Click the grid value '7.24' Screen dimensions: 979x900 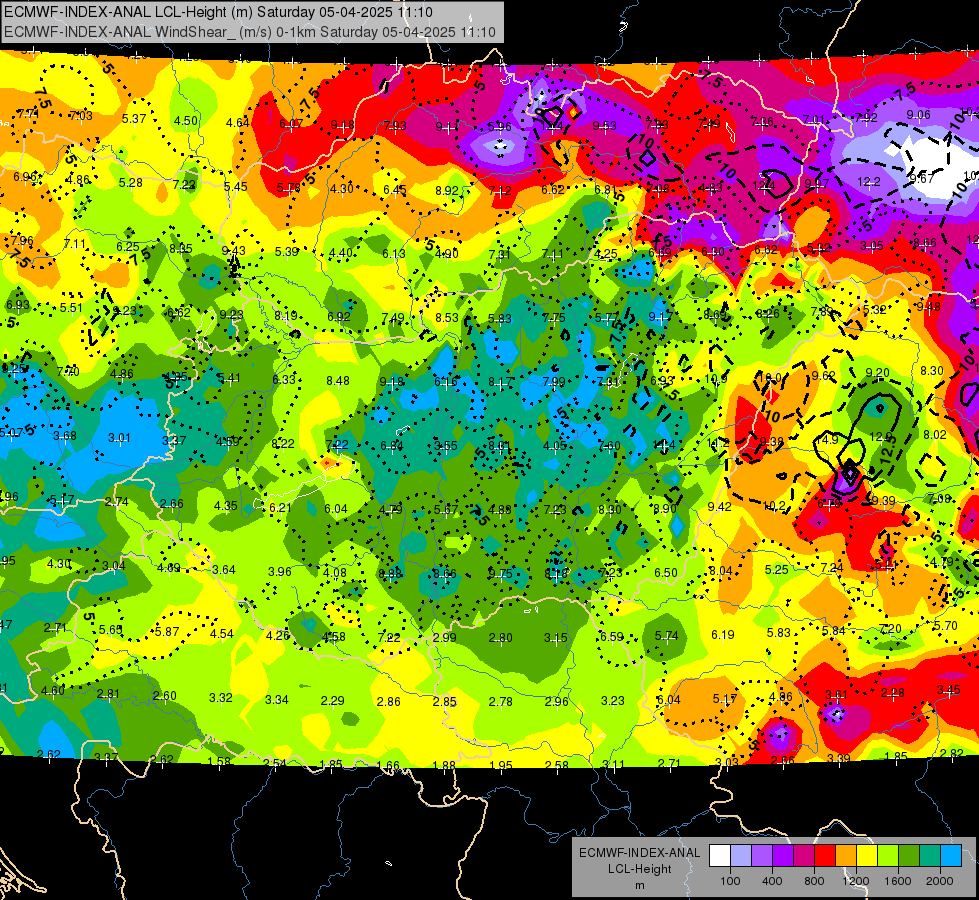(832, 568)
